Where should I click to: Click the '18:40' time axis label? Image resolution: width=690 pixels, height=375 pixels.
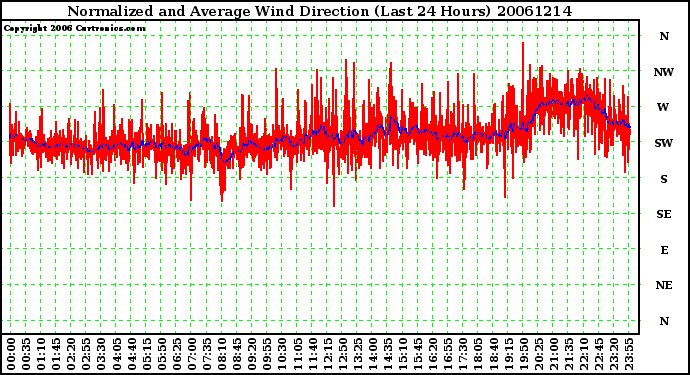(494, 354)
